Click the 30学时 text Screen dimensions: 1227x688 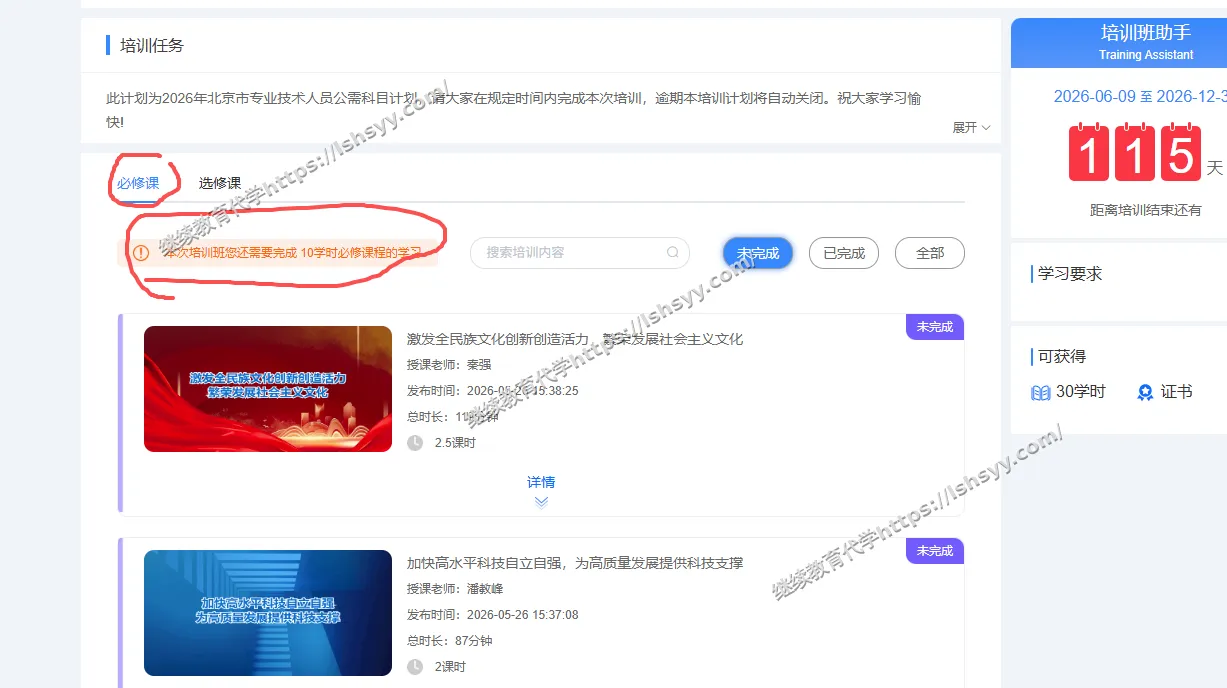(x=1081, y=392)
